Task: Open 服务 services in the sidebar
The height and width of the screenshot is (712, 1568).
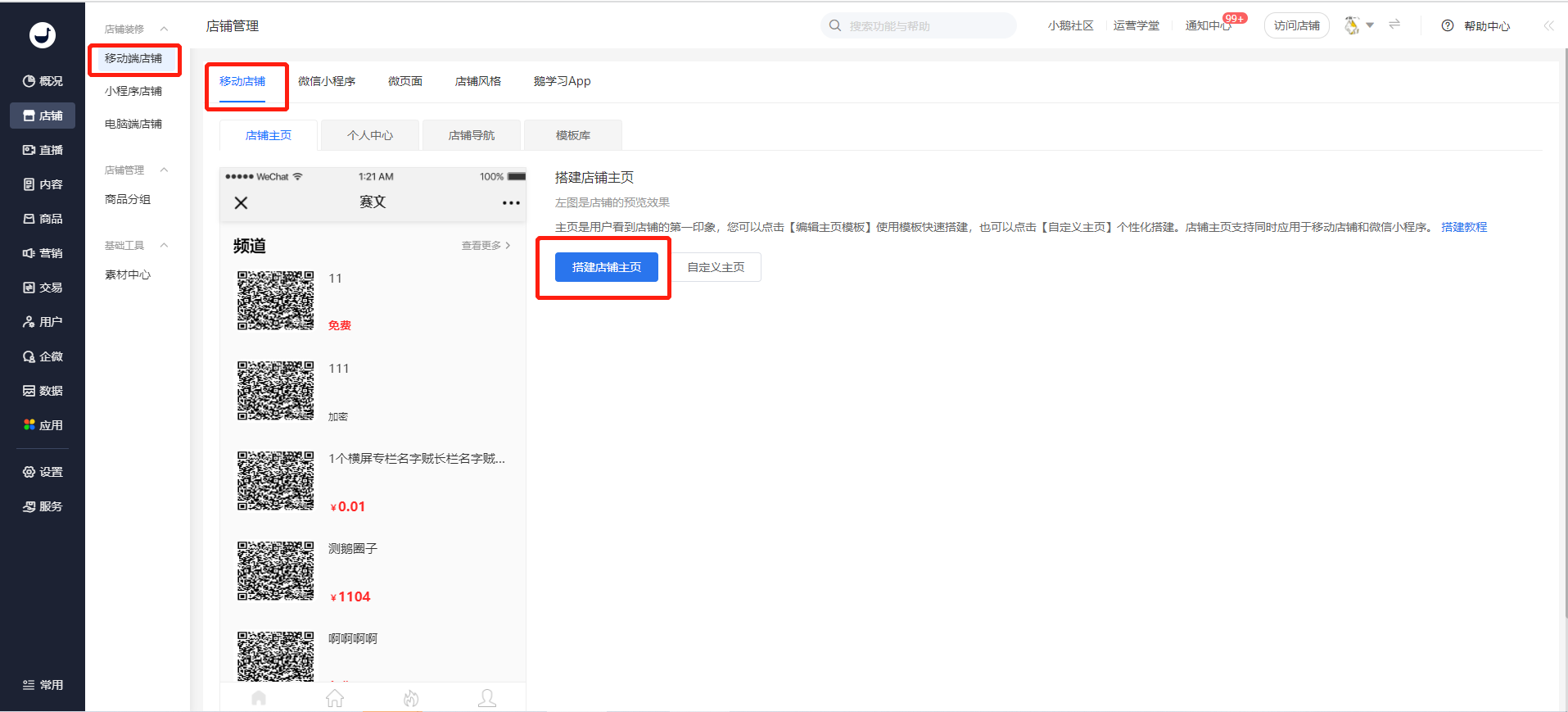Action: (43, 506)
